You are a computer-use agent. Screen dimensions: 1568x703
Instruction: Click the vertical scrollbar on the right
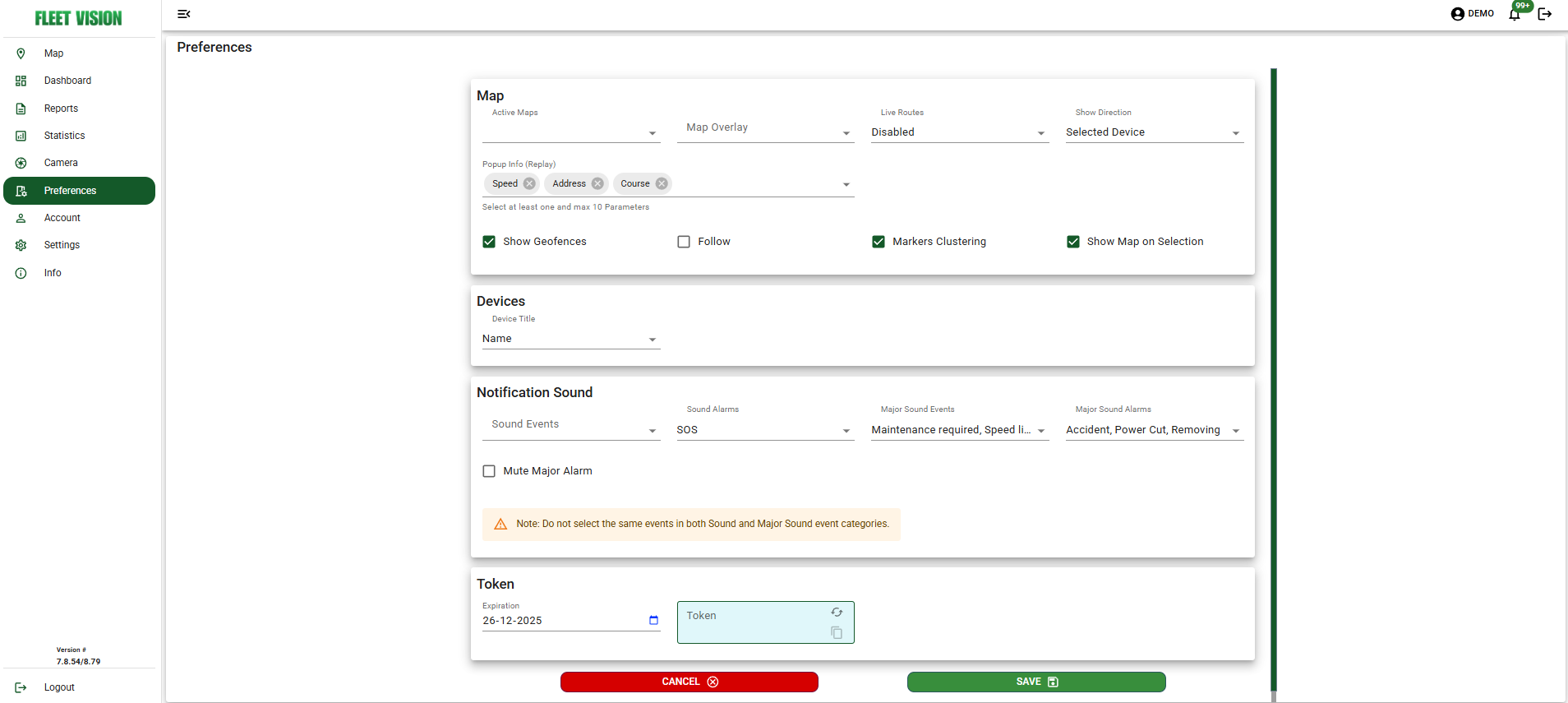[x=1273, y=378]
